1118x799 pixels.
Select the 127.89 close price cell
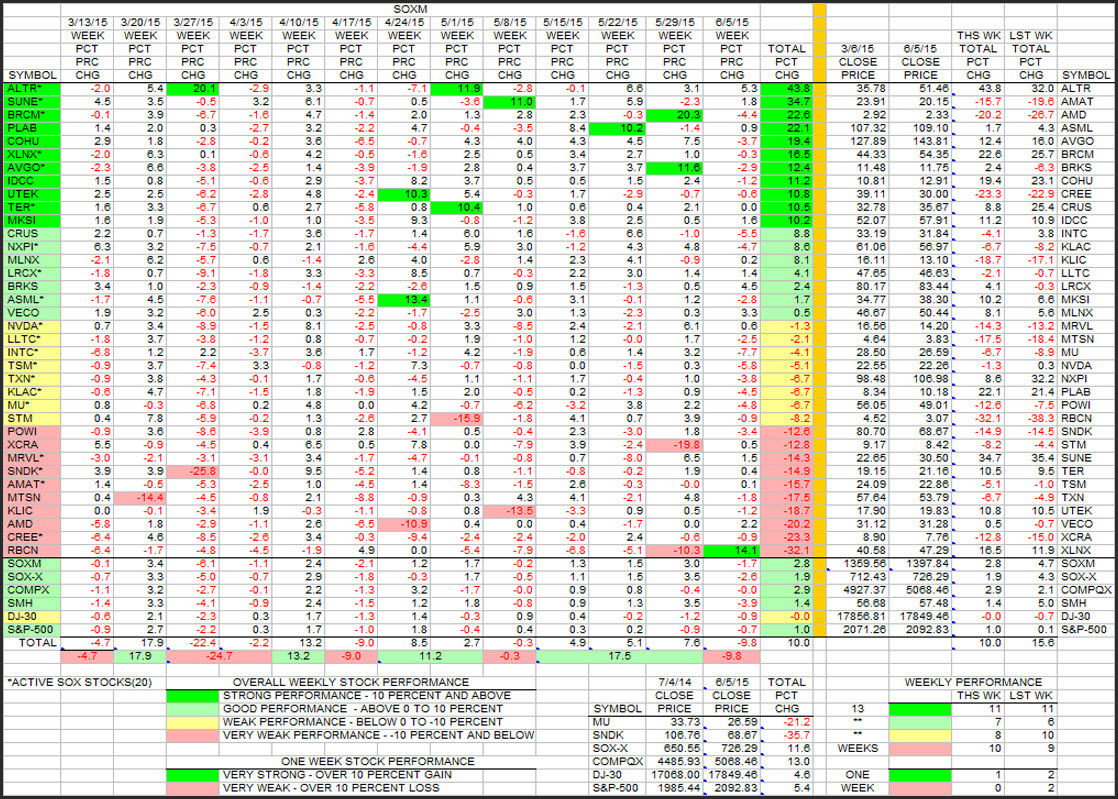857,141
